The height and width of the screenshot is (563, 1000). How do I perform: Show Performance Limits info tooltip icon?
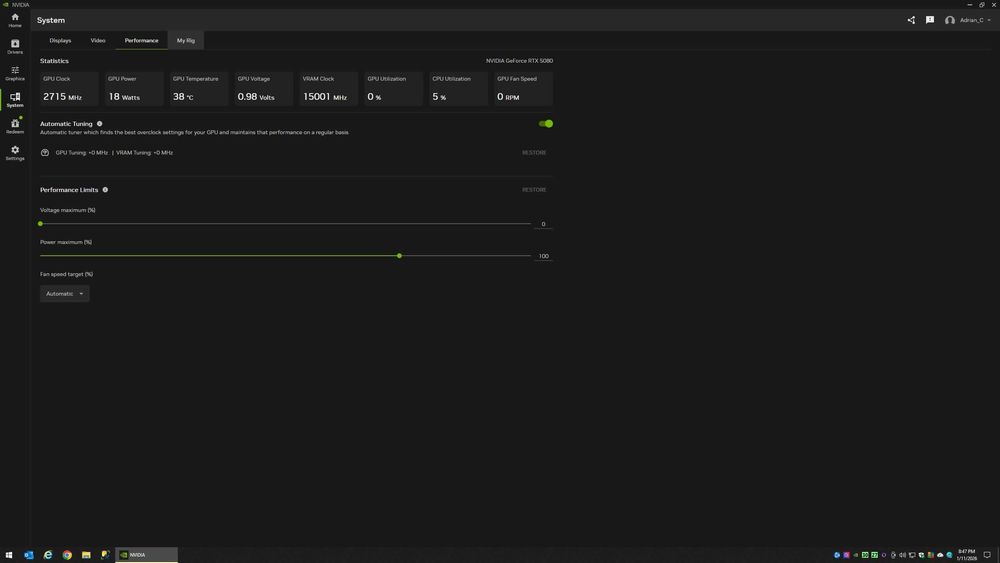tap(105, 189)
